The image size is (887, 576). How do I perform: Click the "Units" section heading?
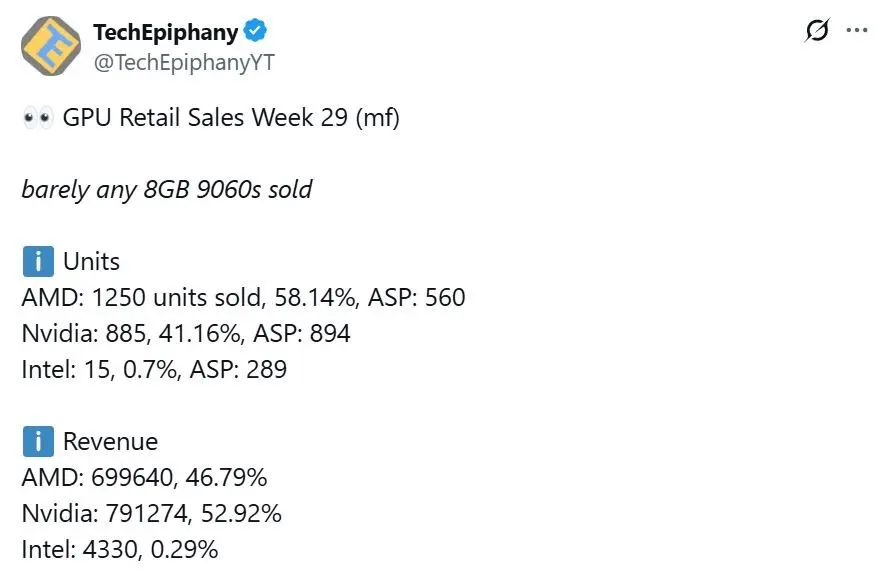tap(91, 262)
